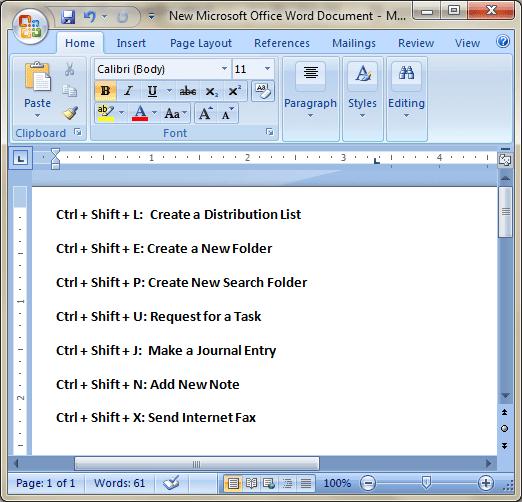Click the horizontal scrollbar thumb

coord(197,464)
